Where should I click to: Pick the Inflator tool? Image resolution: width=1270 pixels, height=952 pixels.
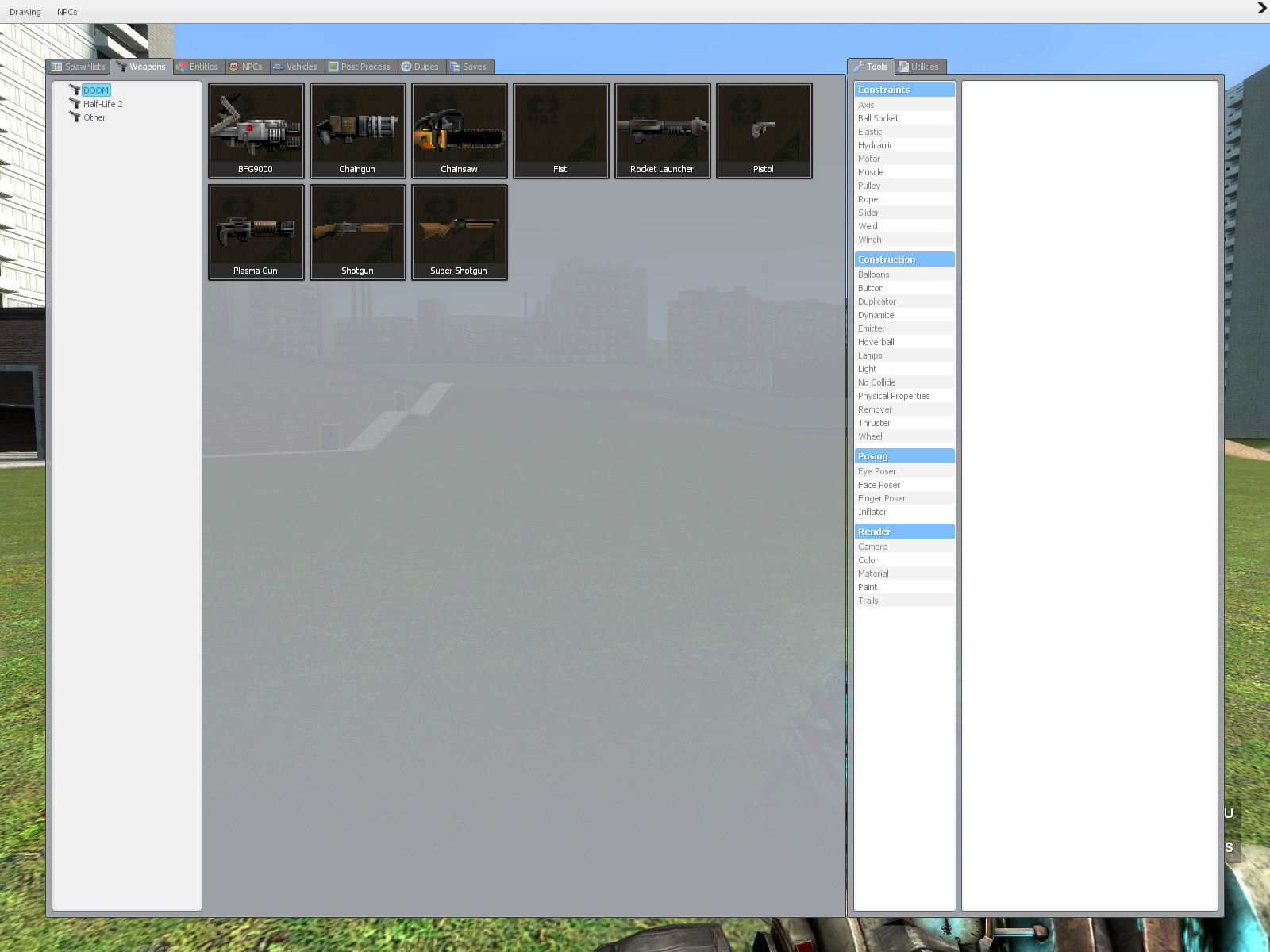[905, 512]
